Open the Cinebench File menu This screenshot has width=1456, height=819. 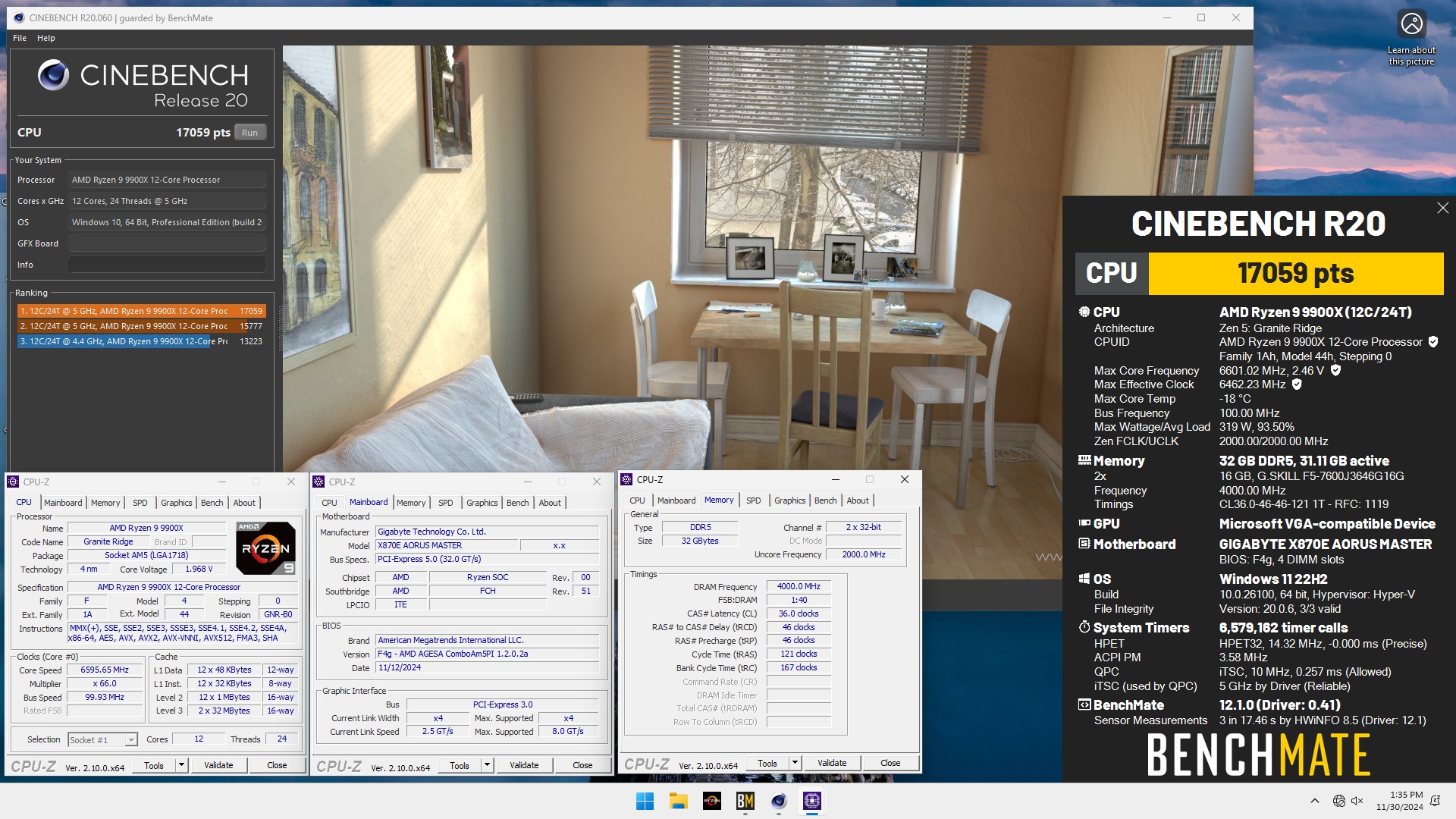[20, 38]
